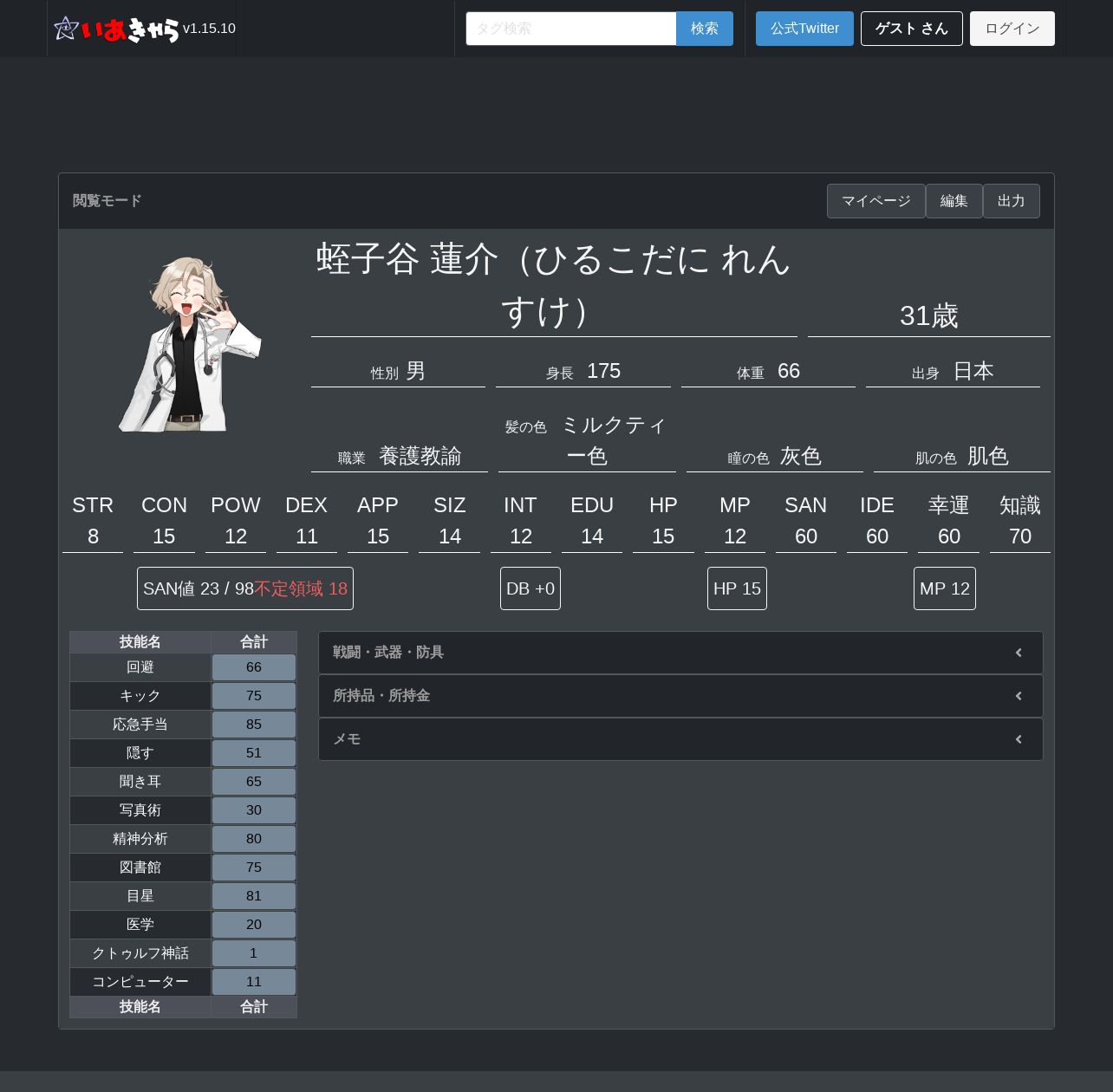The width and height of the screenshot is (1113, 1092).
Task: Click the 身長 value 175
Action: (604, 371)
